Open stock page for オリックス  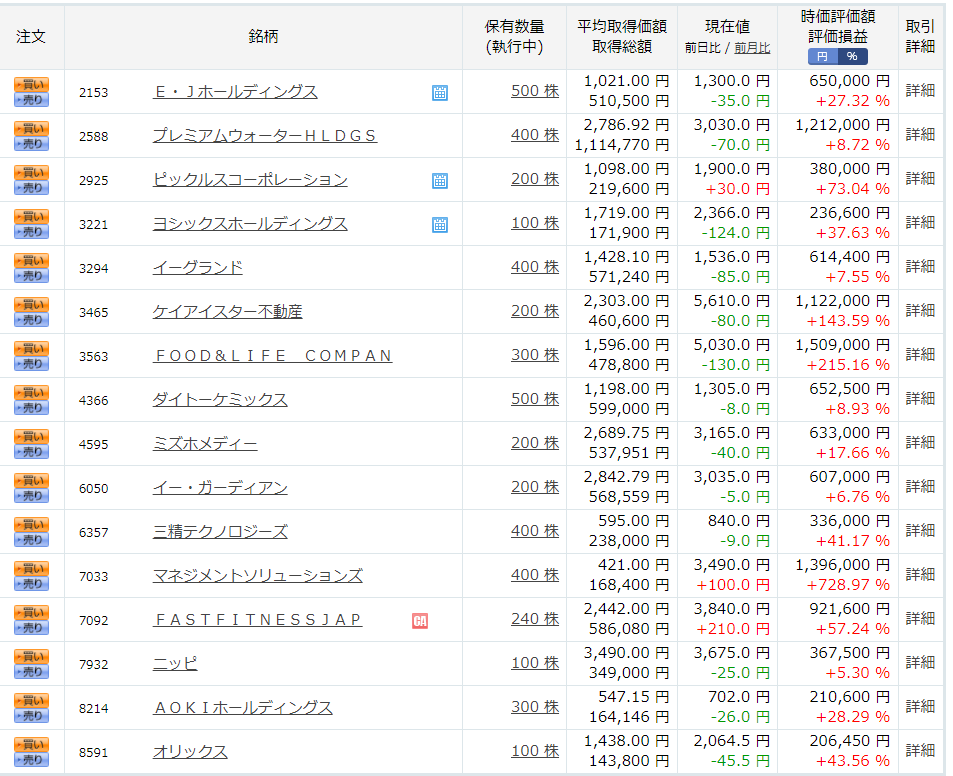tap(190, 752)
